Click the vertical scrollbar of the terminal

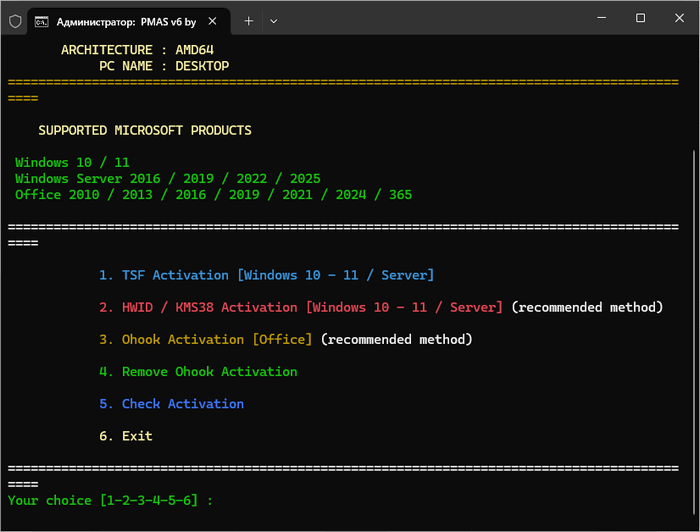694,330
